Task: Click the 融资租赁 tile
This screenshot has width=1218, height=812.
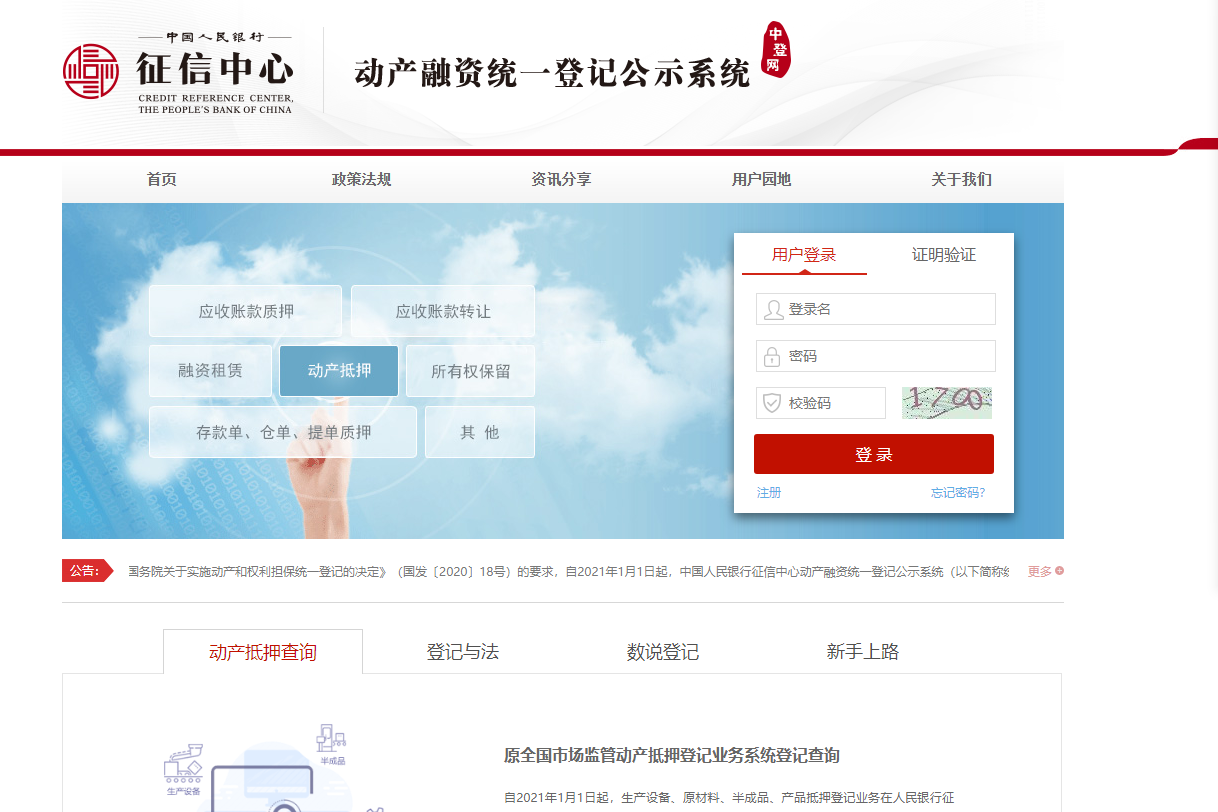Action: (210, 371)
